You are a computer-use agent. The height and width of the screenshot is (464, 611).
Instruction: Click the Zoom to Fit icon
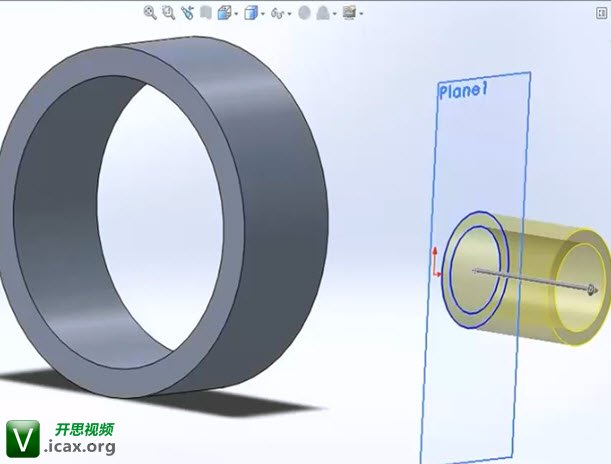pyautogui.click(x=150, y=13)
